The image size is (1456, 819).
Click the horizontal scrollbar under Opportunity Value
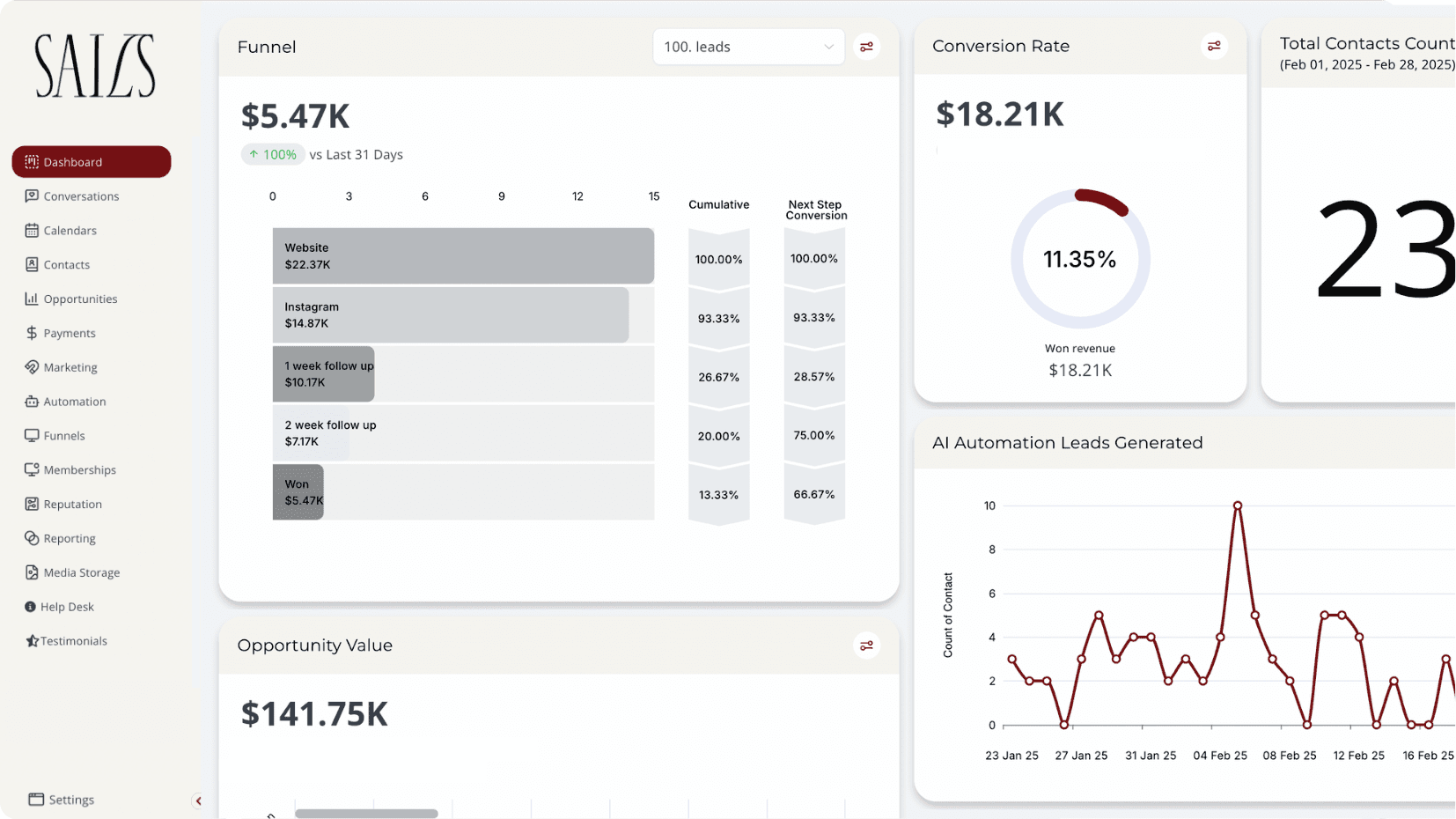(x=366, y=814)
